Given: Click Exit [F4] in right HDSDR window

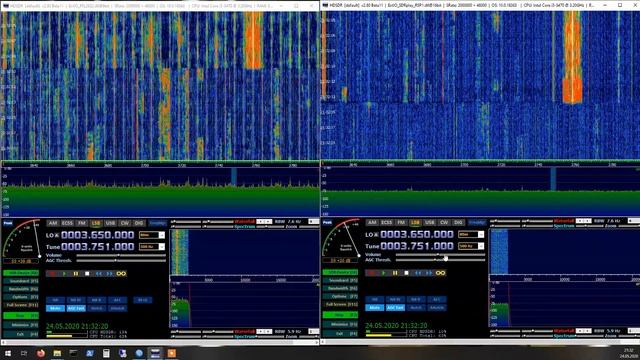Looking at the screenshot, I should [340, 333].
